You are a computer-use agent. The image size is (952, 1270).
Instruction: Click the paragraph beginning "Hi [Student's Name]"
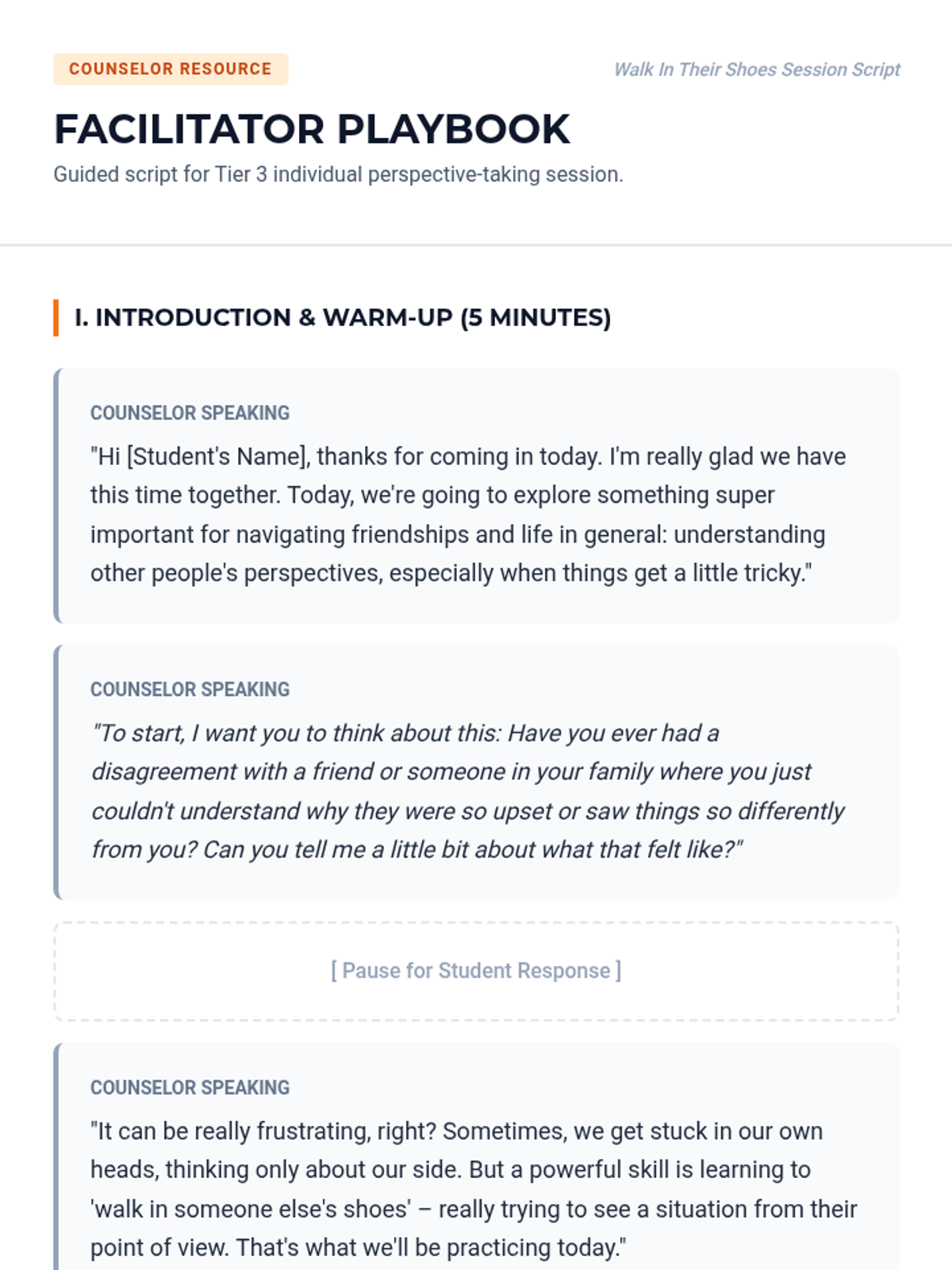click(x=468, y=514)
